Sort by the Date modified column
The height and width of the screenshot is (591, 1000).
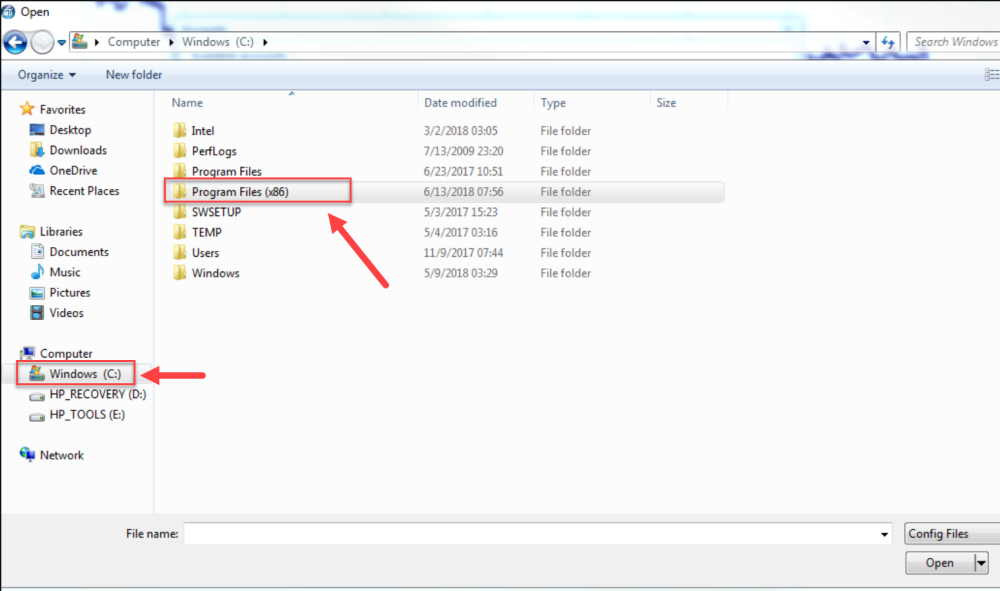pyautogui.click(x=460, y=103)
